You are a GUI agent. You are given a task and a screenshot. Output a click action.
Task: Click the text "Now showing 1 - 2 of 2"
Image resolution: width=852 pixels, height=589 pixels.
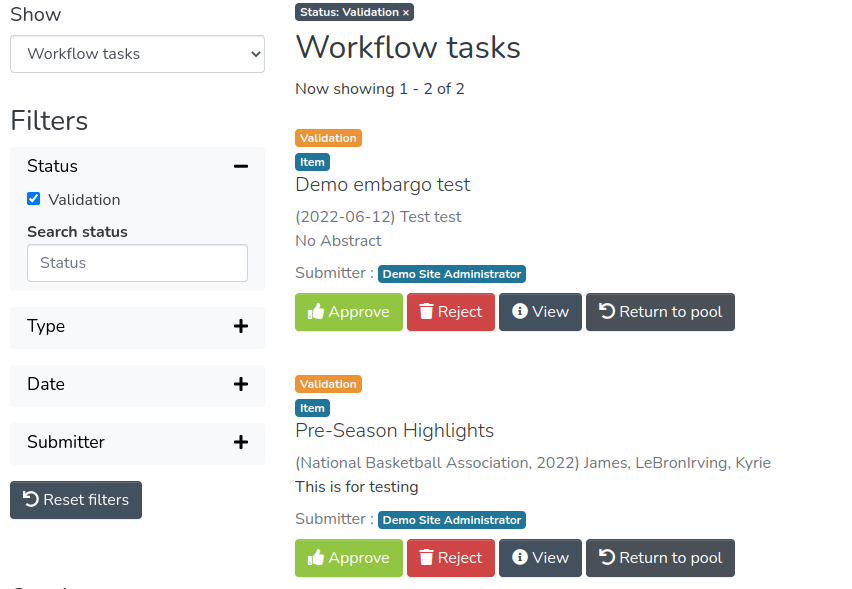click(x=380, y=89)
